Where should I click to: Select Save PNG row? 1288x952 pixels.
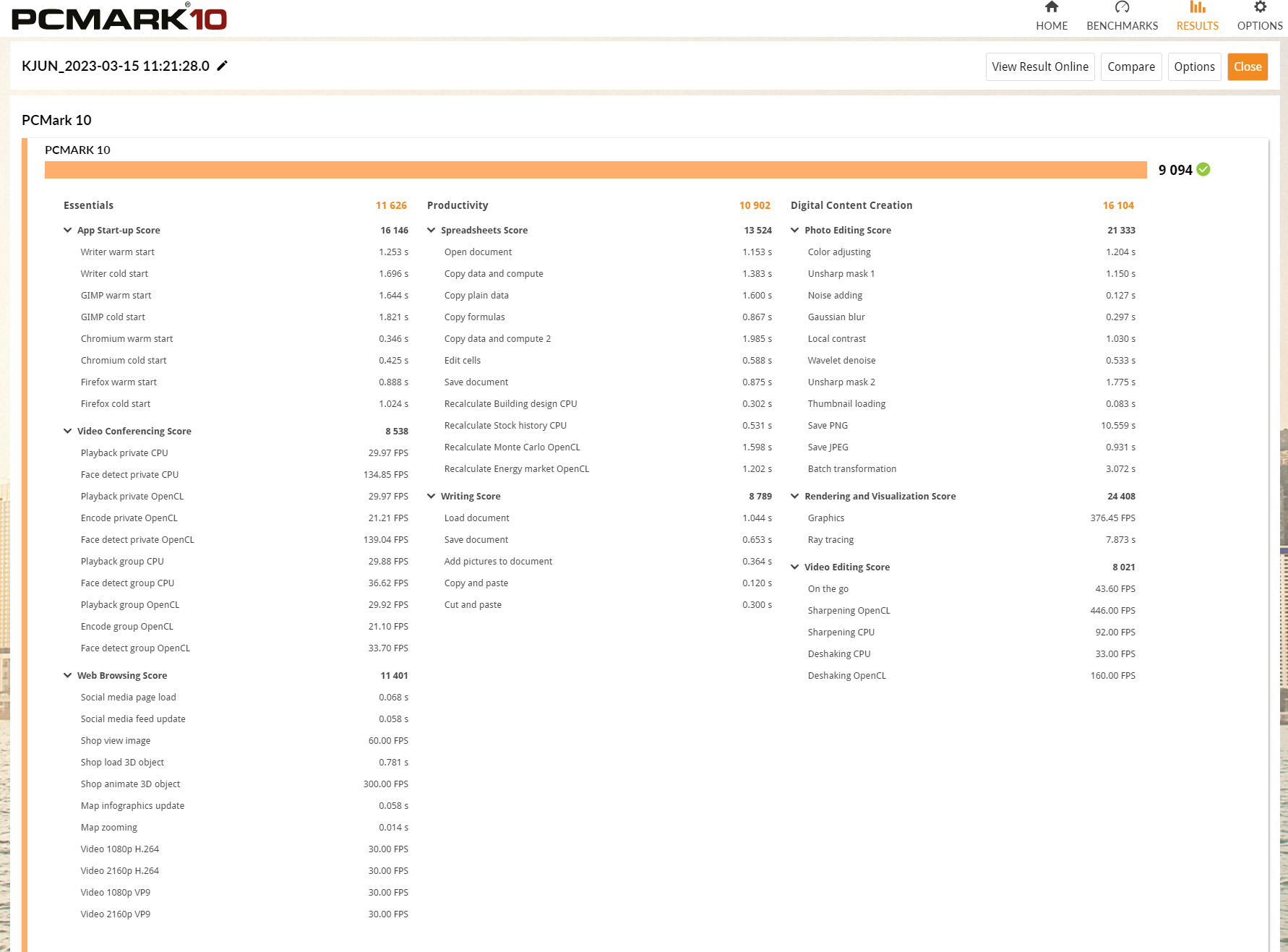(x=971, y=425)
